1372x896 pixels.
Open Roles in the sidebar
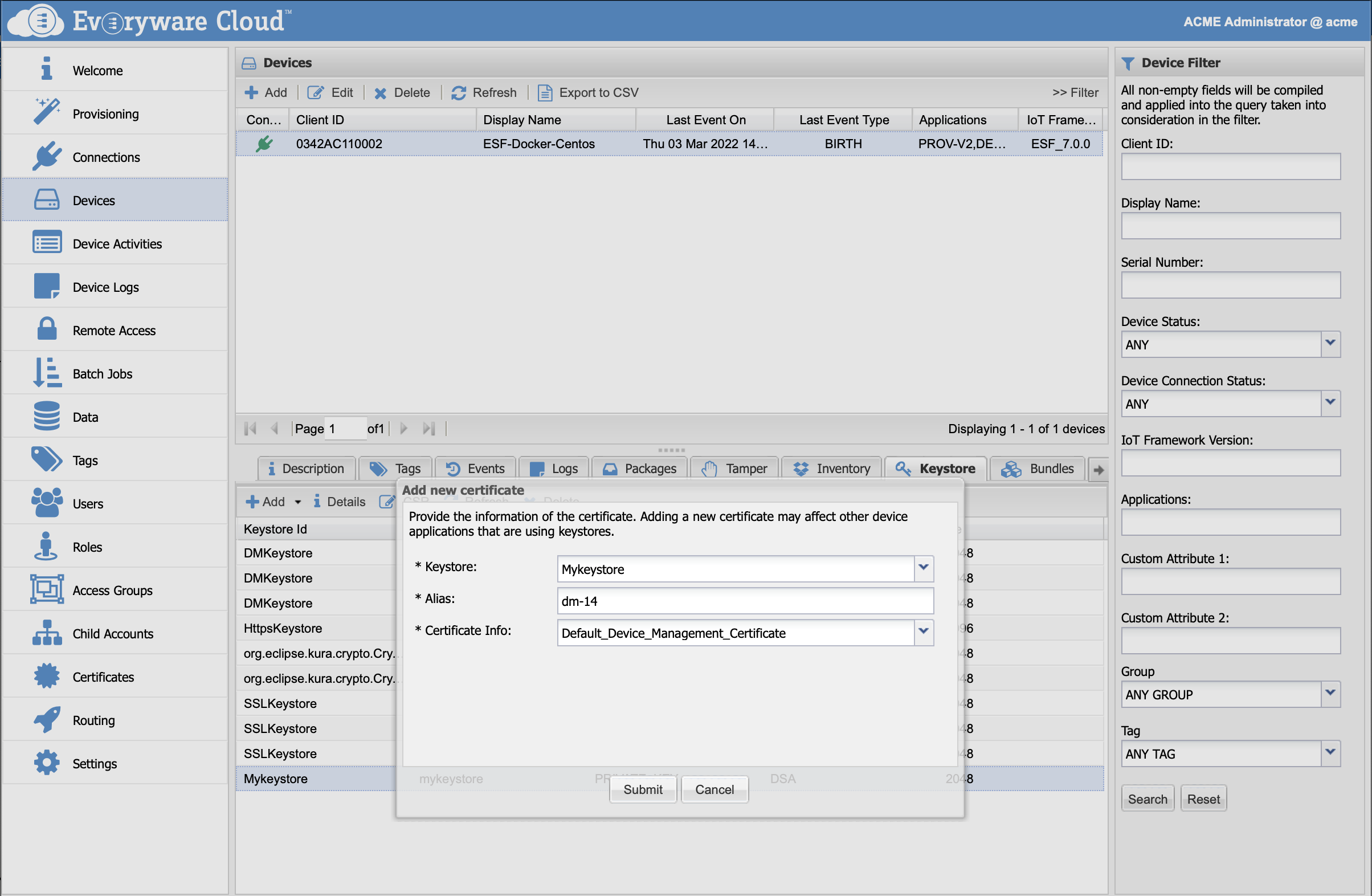pos(115,546)
